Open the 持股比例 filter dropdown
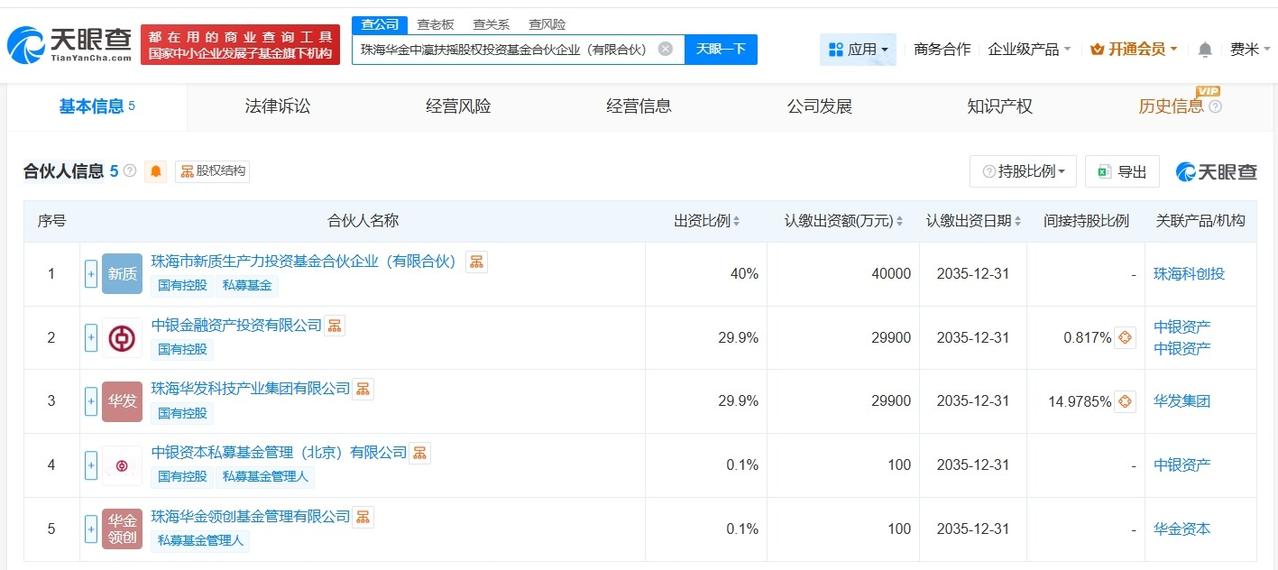Screen dimensions: 1278x570 click(x=1023, y=171)
